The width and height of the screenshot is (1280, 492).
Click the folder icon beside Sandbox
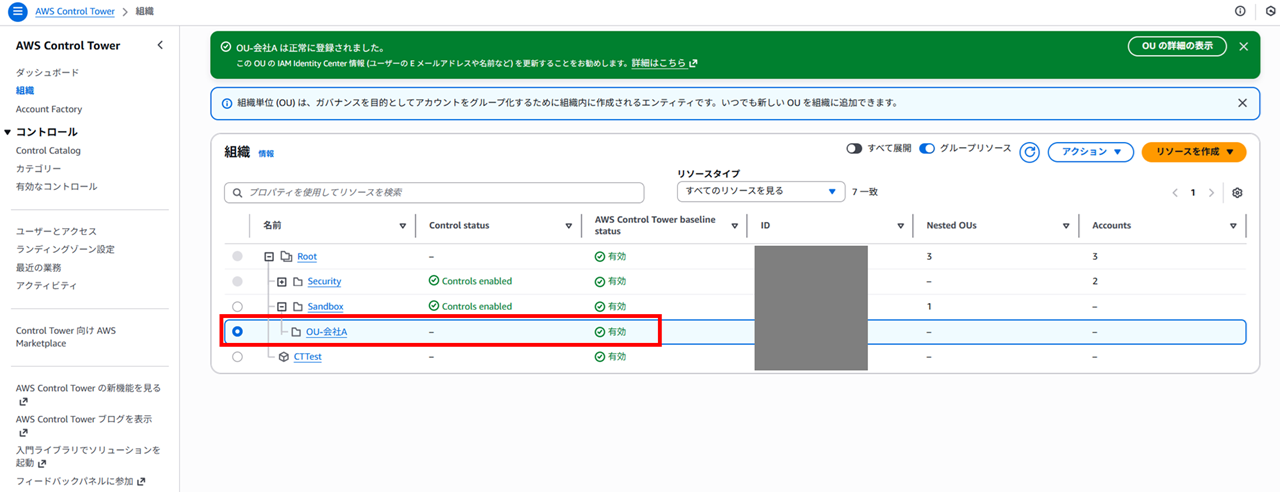297,307
